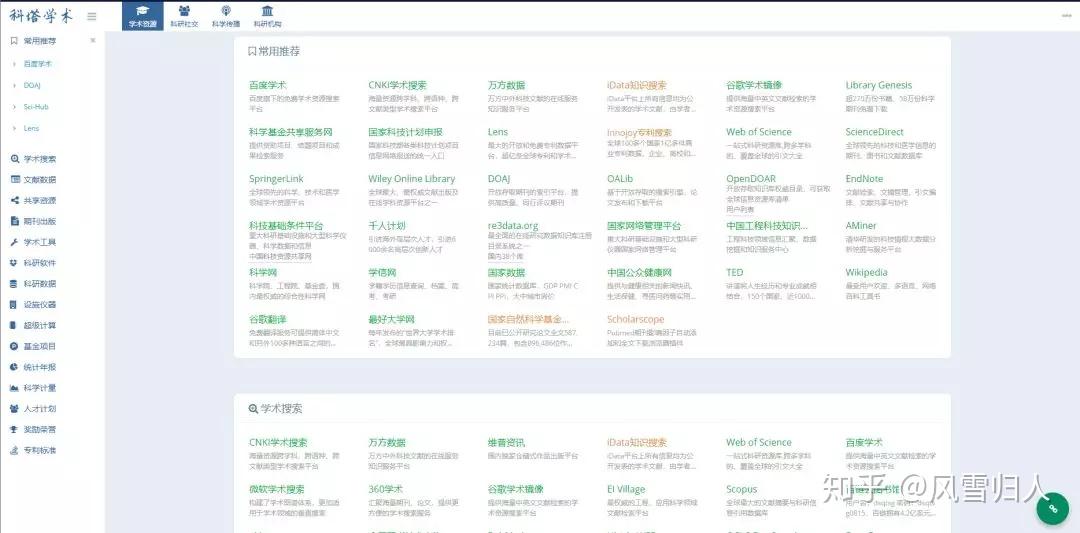Open Wikipedia link
Screen dimensions: 1080x533
click(866, 273)
